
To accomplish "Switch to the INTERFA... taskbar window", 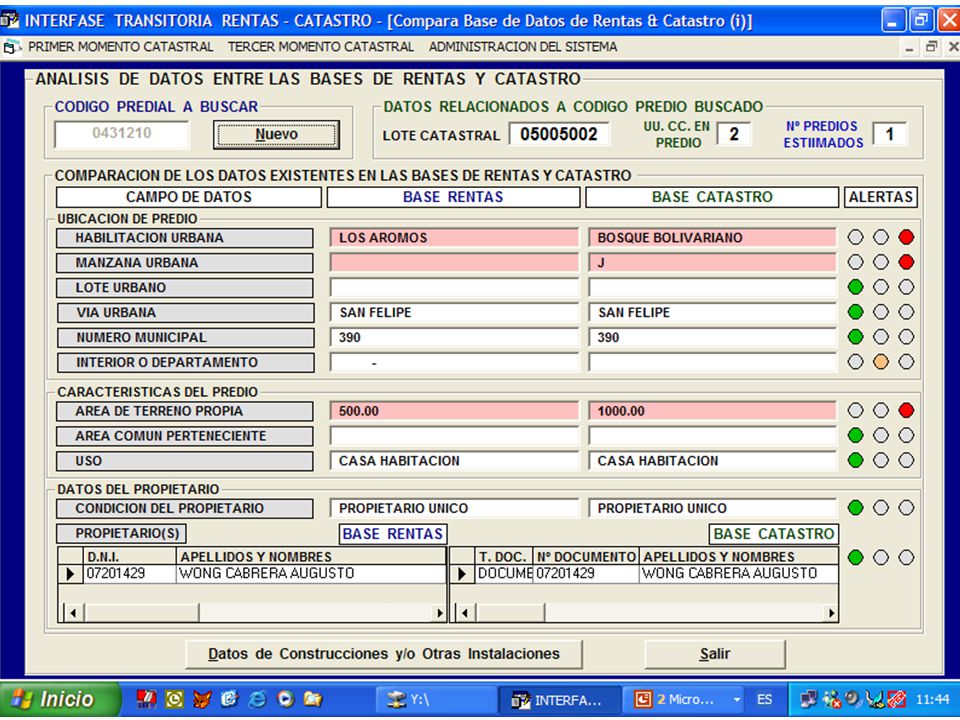I will pyautogui.click(x=560, y=699).
